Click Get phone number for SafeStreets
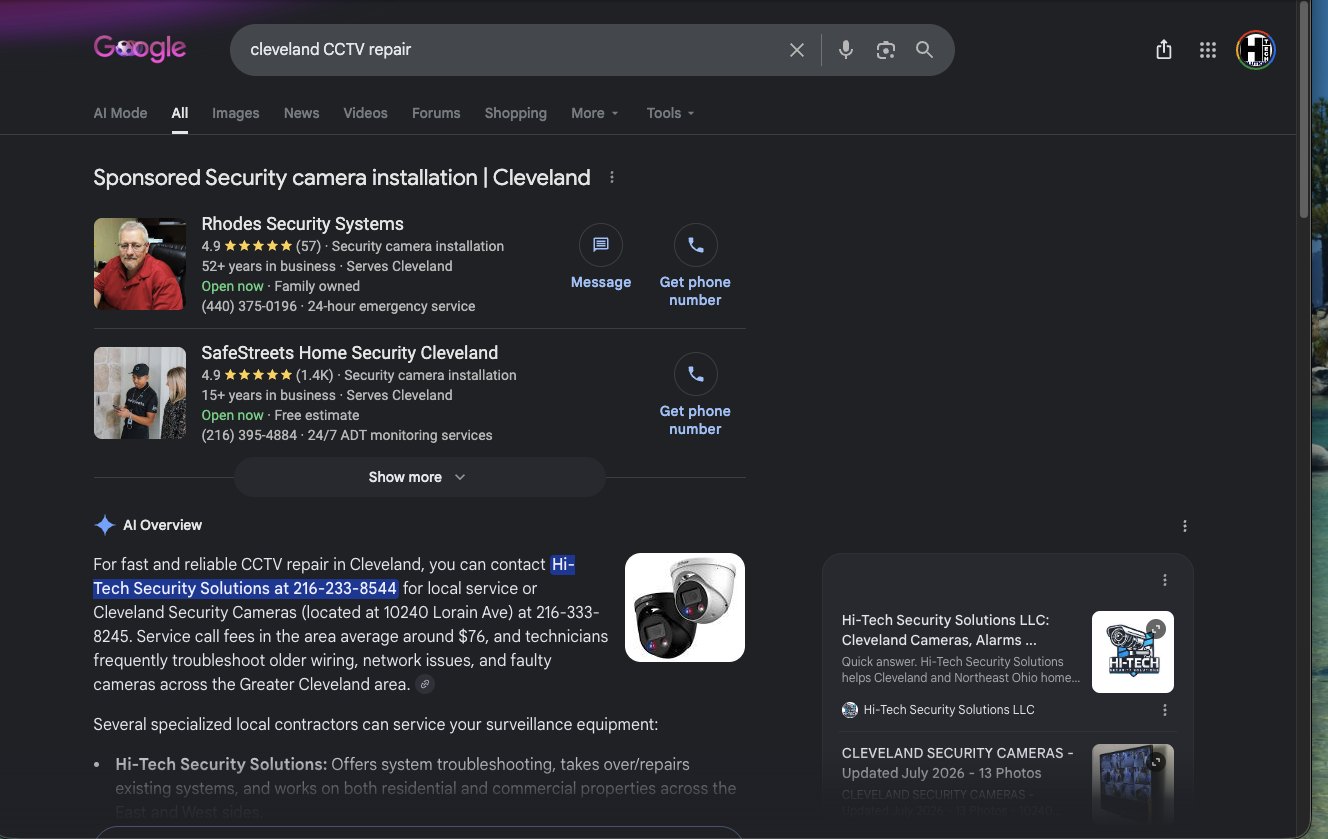Viewport: 1328px width, 839px height. click(x=695, y=420)
